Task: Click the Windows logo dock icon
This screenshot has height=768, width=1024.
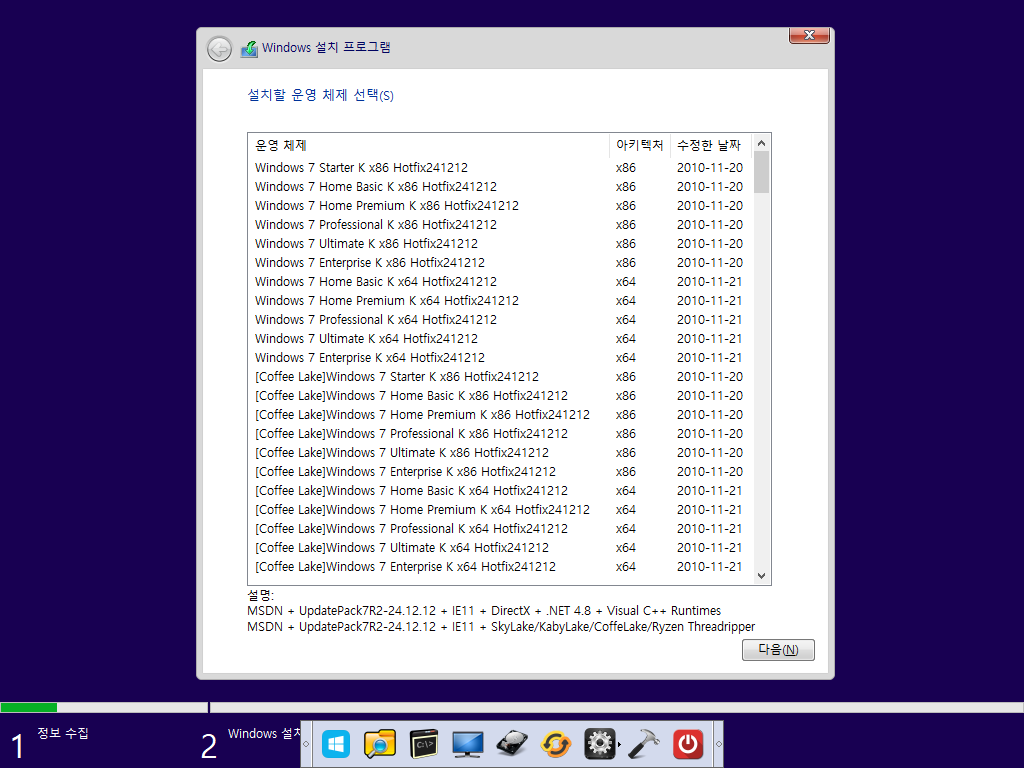Action: pos(336,744)
